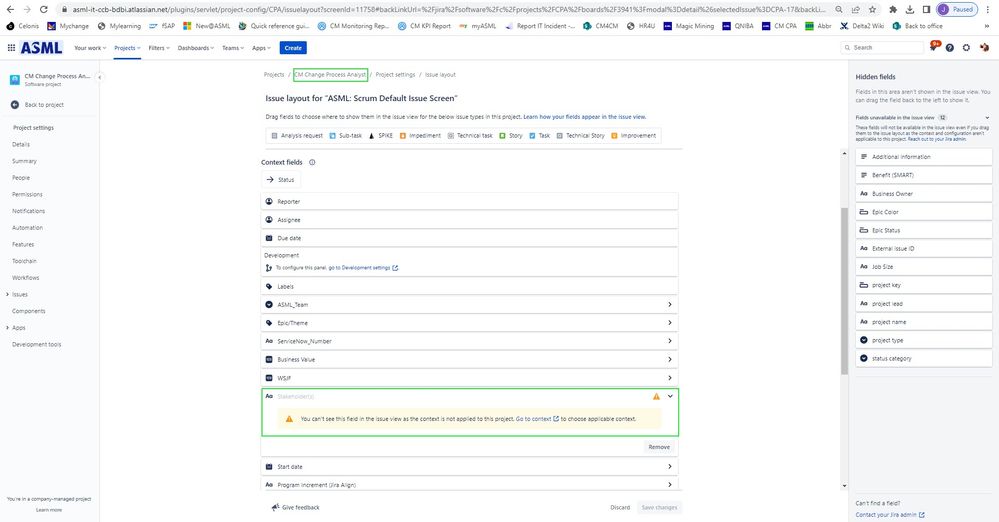Click the Magic Mining bookmark
The height and width of the screenshot is (522, 999).
coord(688,26)
